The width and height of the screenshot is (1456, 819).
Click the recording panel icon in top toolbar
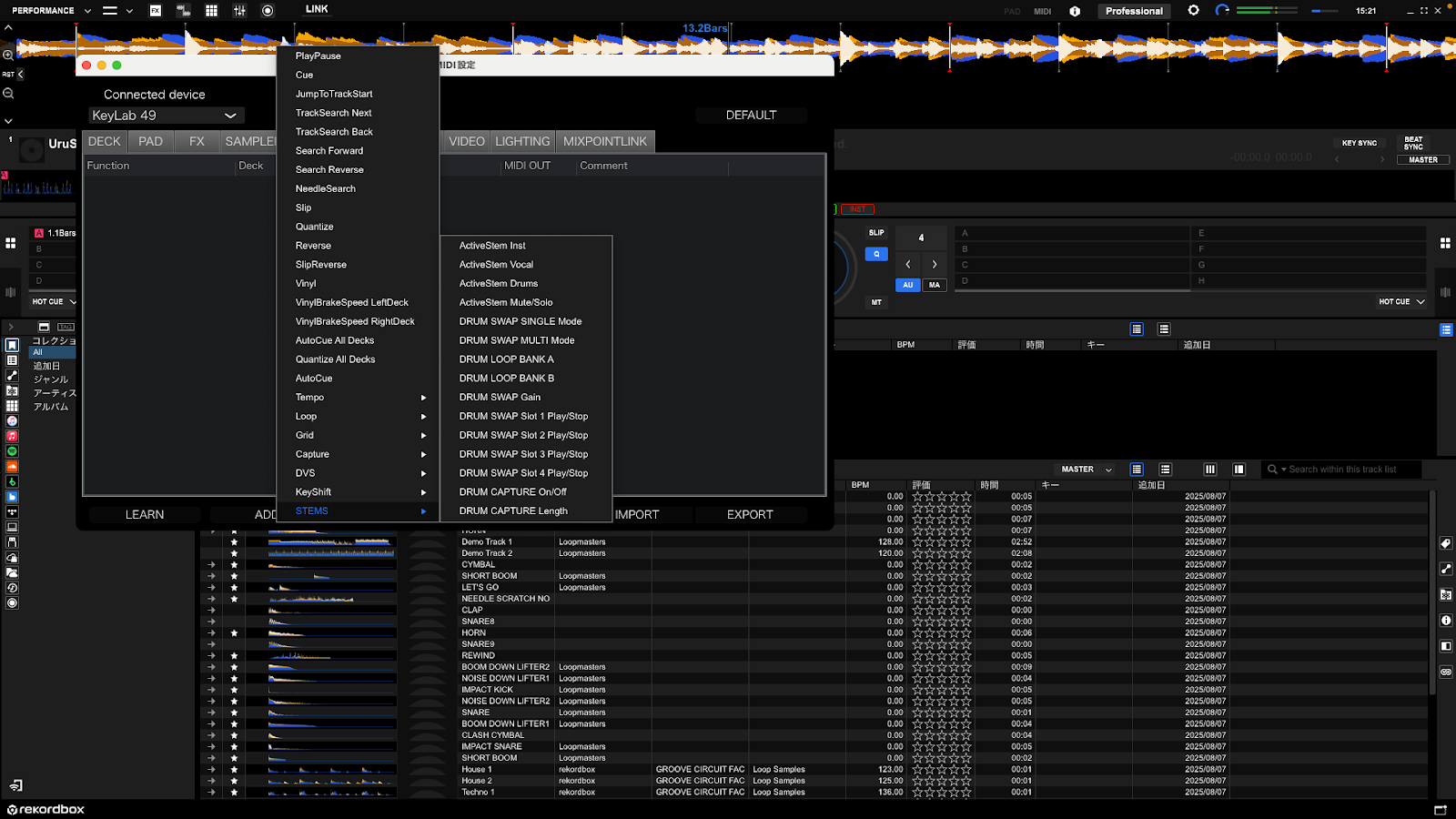point(268,11)
